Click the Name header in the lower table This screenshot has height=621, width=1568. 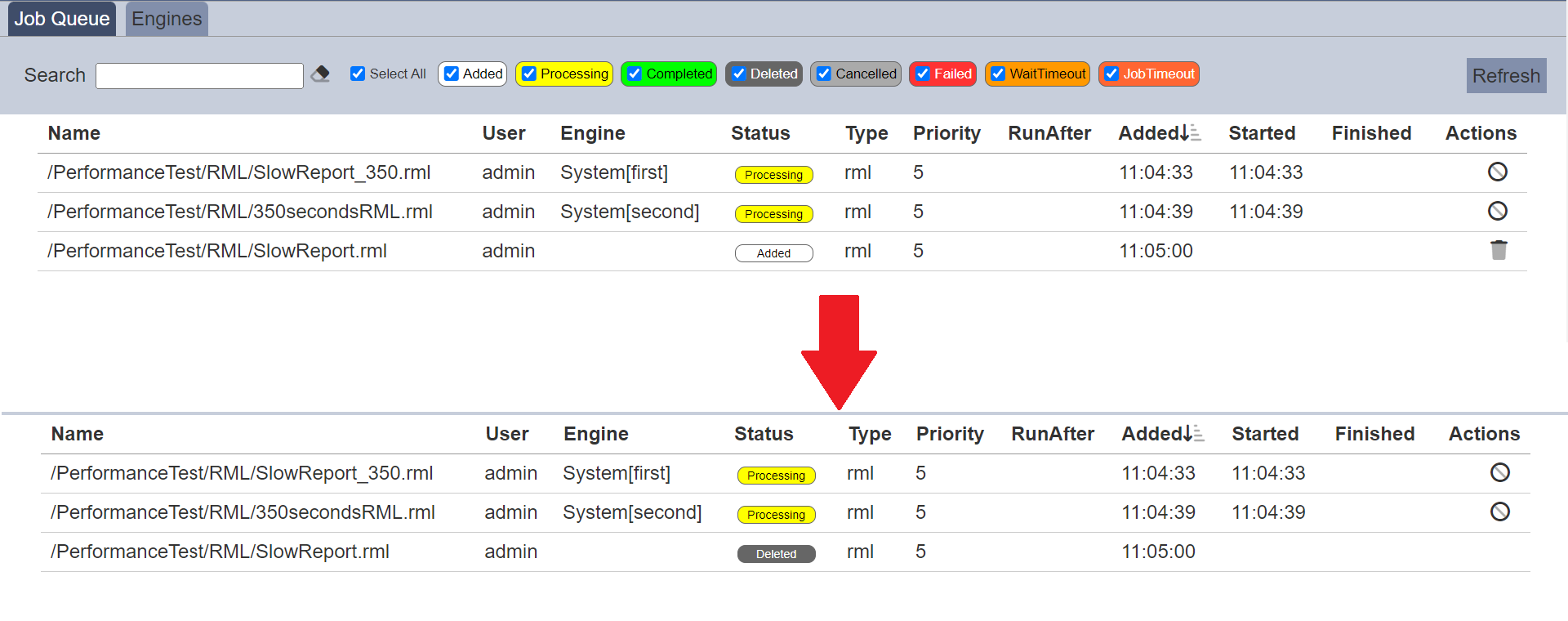78,434
